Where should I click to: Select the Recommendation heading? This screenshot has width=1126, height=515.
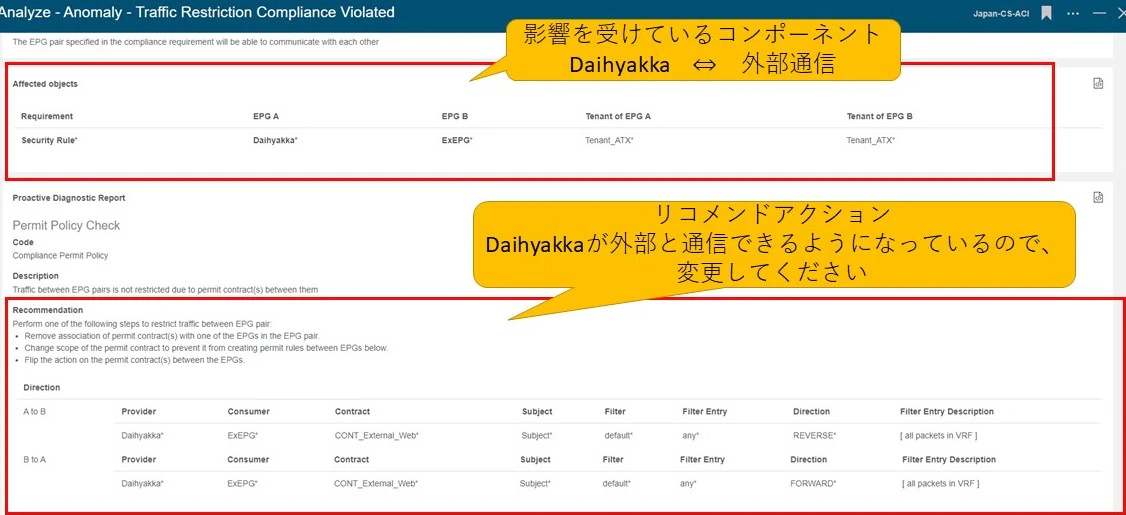point(48,310)
